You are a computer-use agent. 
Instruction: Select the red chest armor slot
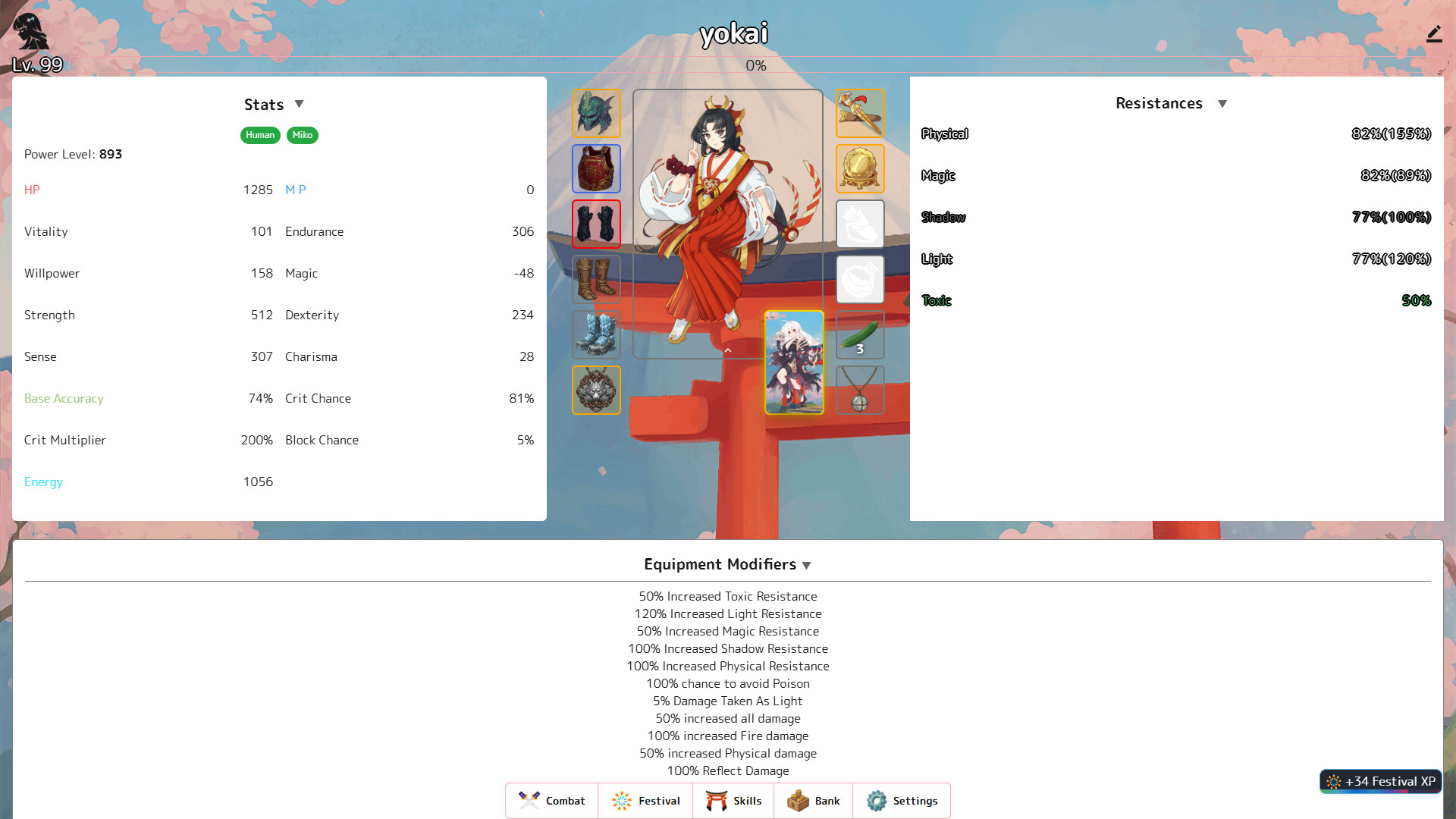pyautogui.click(x=596, y=169)
